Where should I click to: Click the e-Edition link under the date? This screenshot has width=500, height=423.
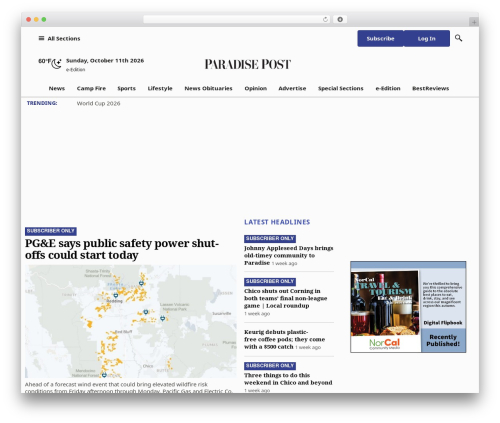75,70
